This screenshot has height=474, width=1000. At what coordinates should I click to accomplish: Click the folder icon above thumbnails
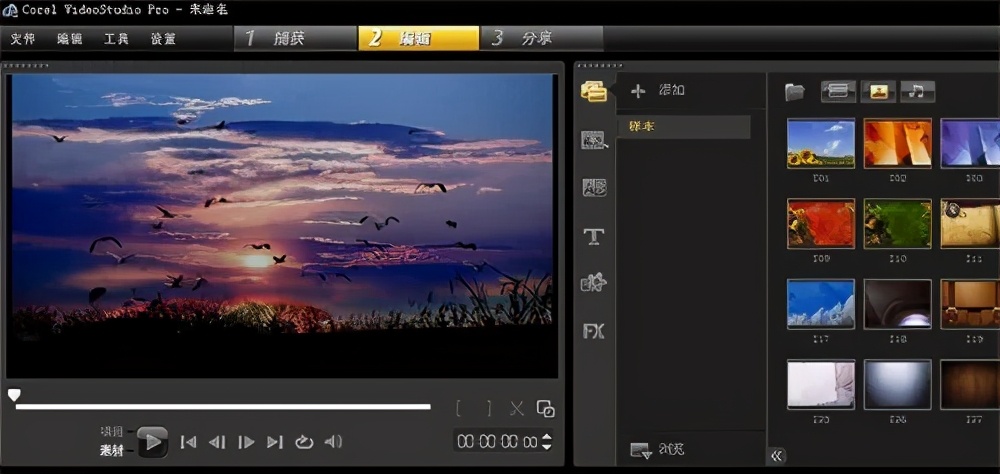click(x=795, y=92)
